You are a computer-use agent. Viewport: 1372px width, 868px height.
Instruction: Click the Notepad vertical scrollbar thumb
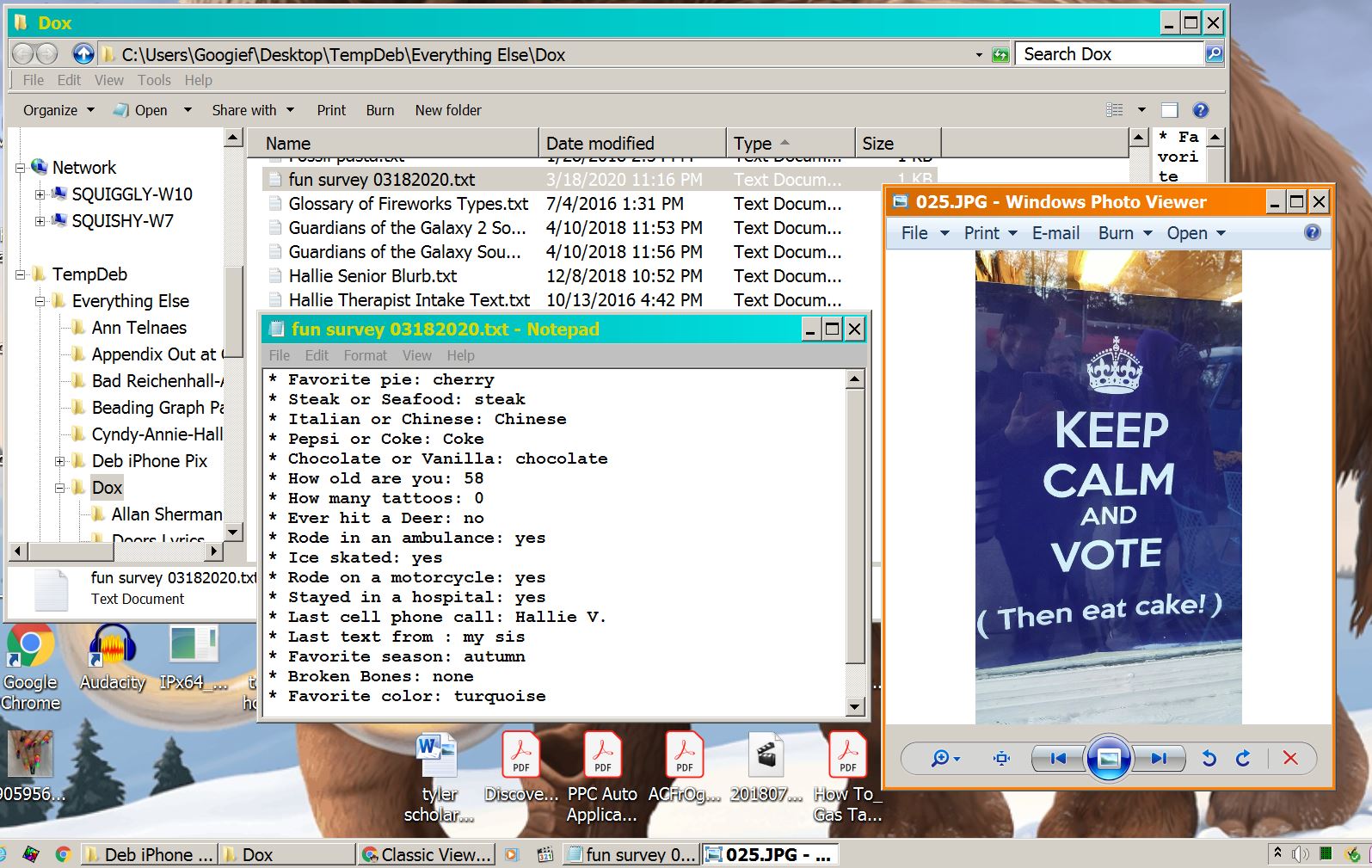[854, 526]
